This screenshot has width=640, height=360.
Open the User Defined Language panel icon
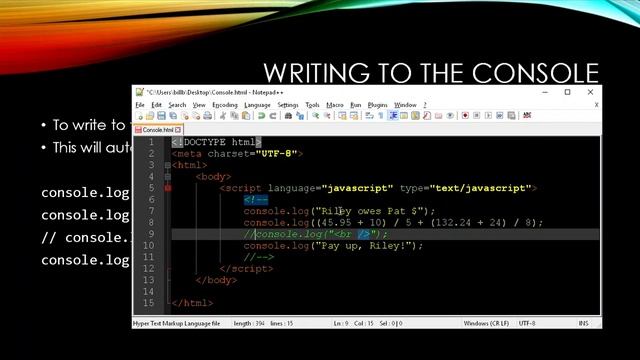click(x=404, y=116)
